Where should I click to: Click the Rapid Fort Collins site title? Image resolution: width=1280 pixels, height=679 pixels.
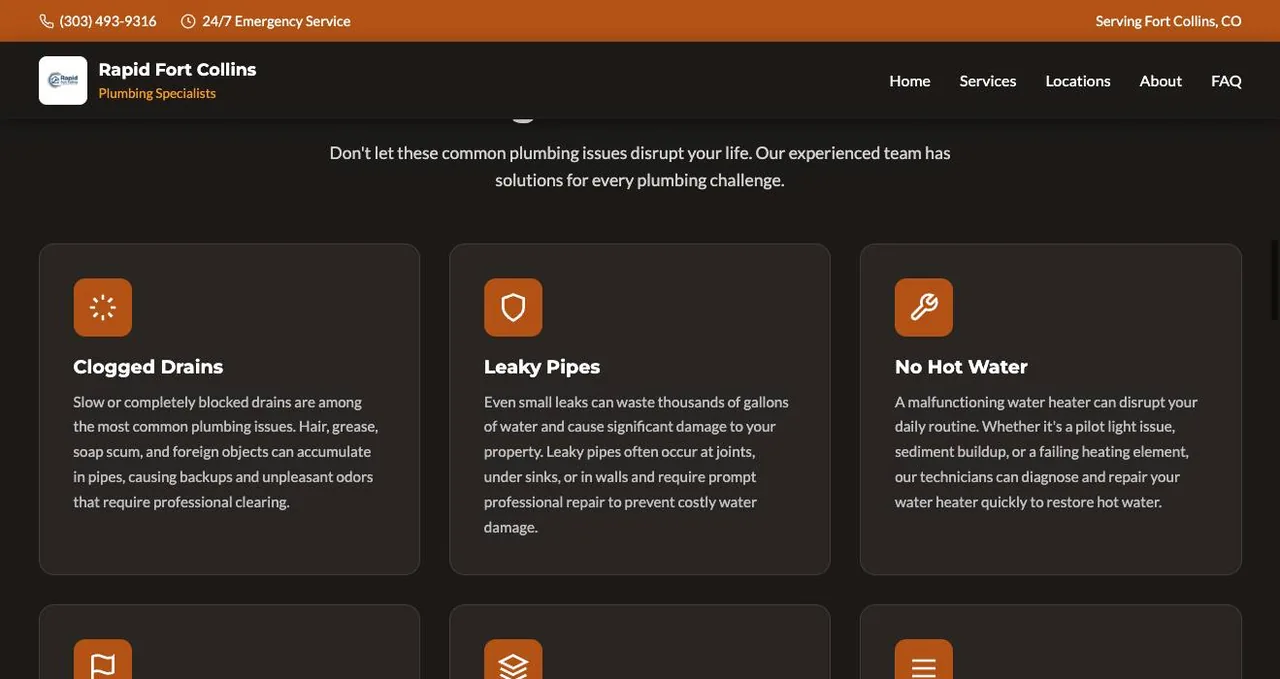tap(177, 70)
